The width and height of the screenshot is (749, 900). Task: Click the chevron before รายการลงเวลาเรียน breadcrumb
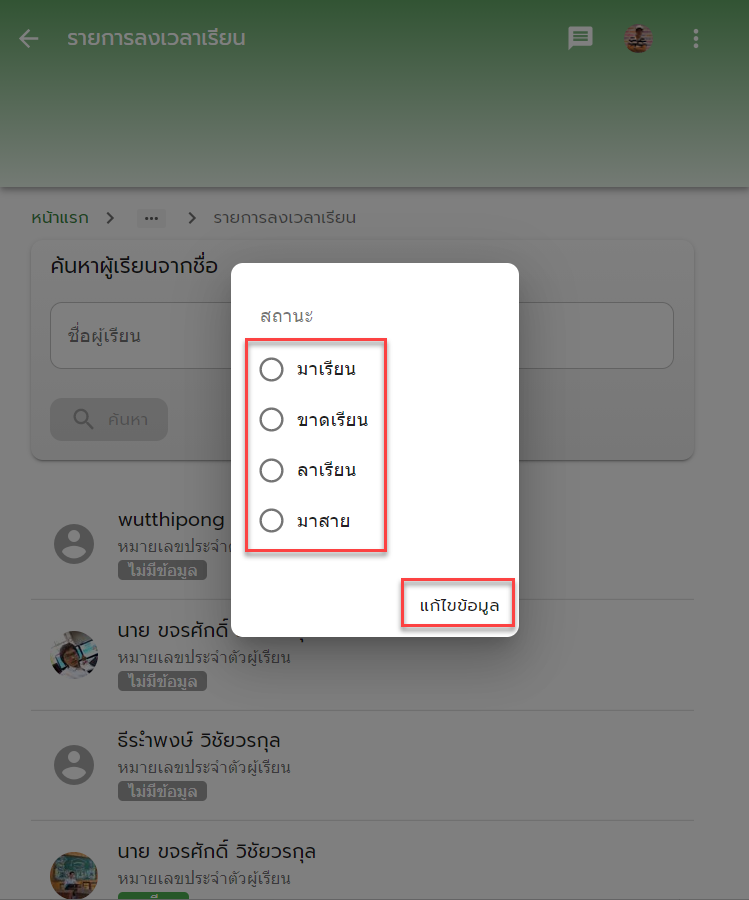tap(192, 218)
